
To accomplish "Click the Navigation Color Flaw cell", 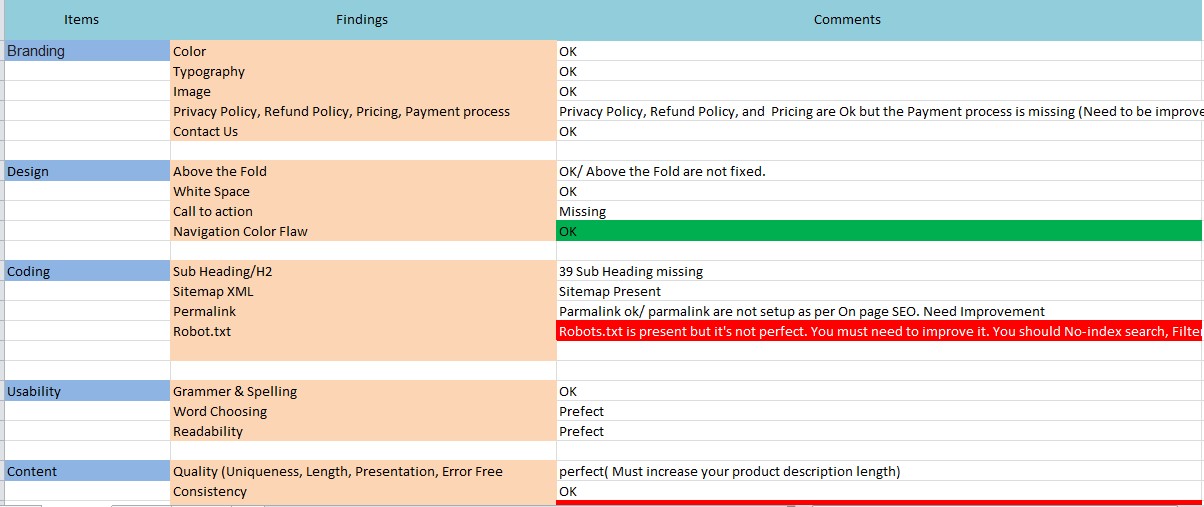I will point(363,231).
